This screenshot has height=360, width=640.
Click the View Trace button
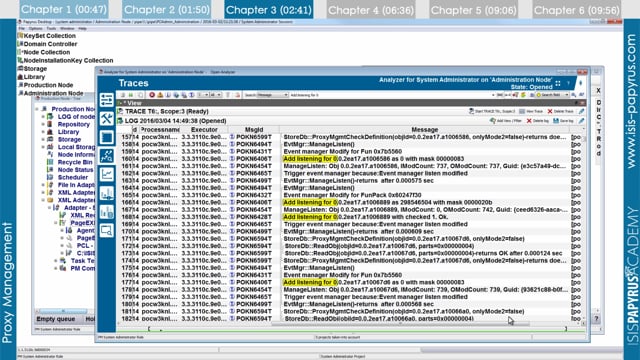click(x=531, y=111)
